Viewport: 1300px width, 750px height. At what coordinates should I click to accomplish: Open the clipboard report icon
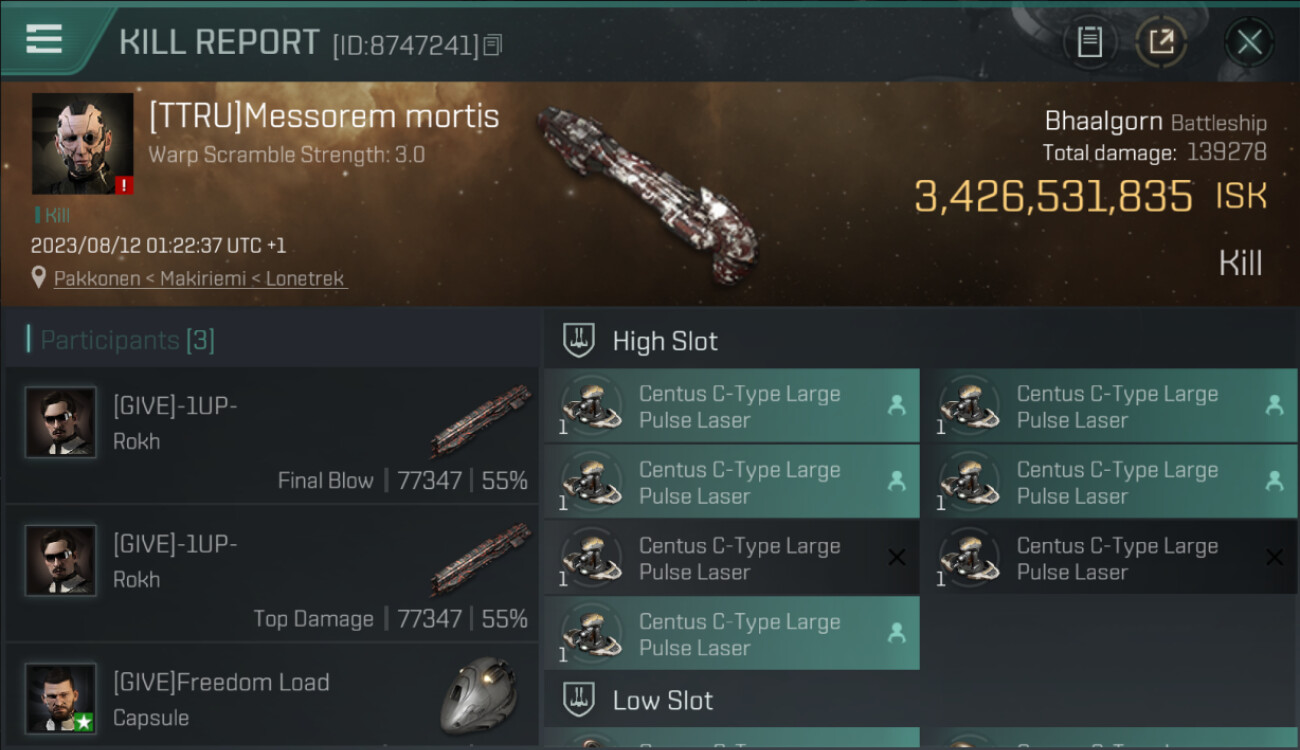(1089, 42)
